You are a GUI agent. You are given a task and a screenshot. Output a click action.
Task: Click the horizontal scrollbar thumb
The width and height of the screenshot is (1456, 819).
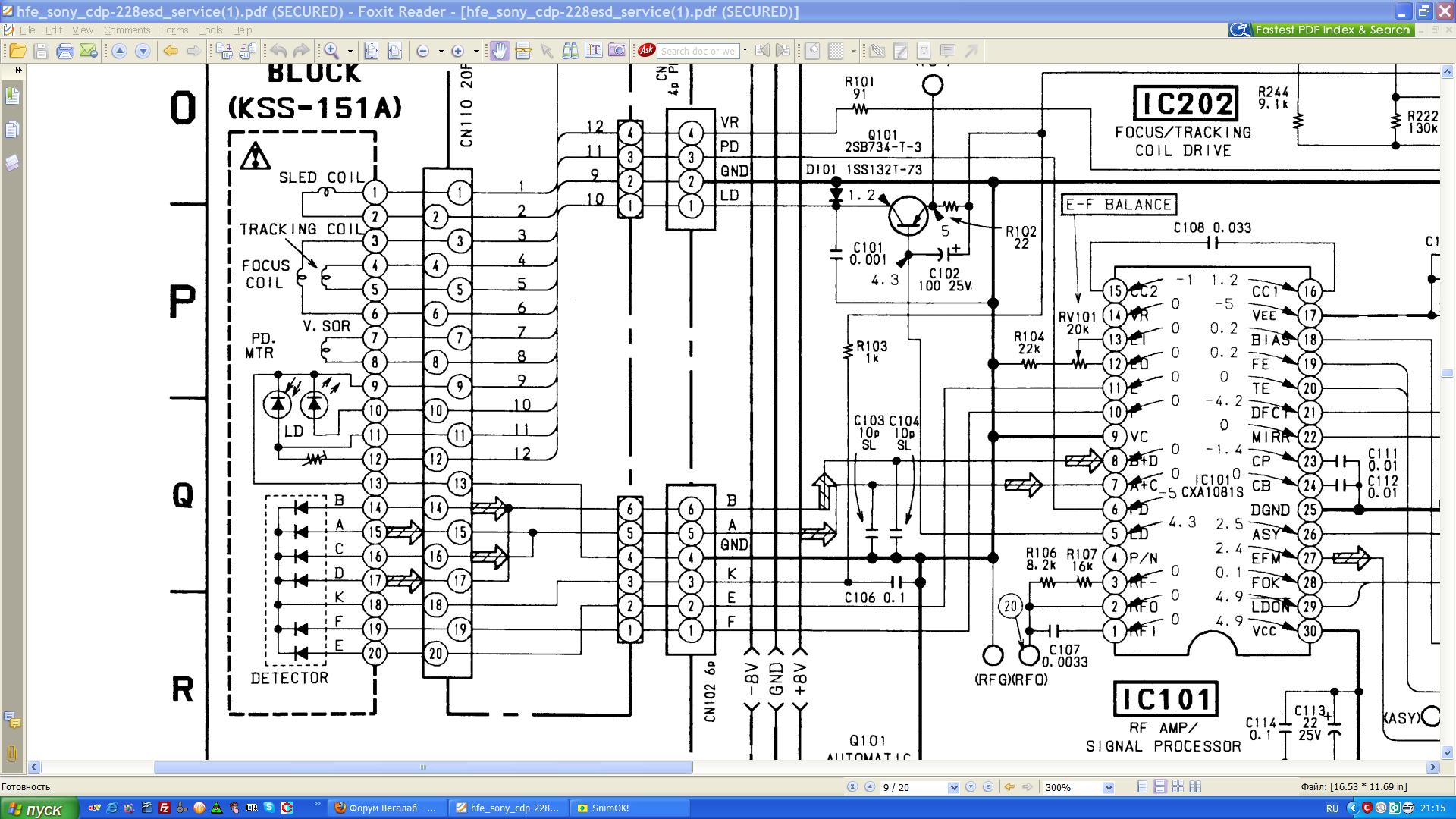click(423, 767)
